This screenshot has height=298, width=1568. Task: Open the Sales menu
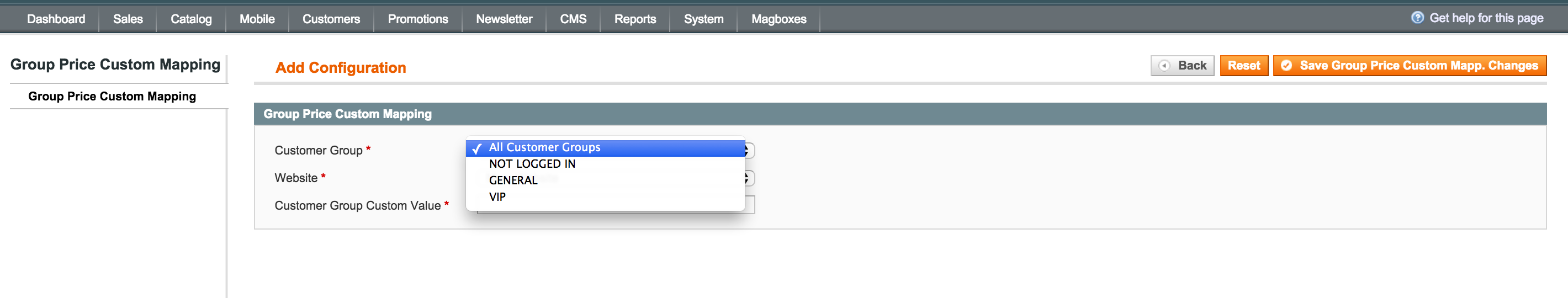click(x=128, y=19)
